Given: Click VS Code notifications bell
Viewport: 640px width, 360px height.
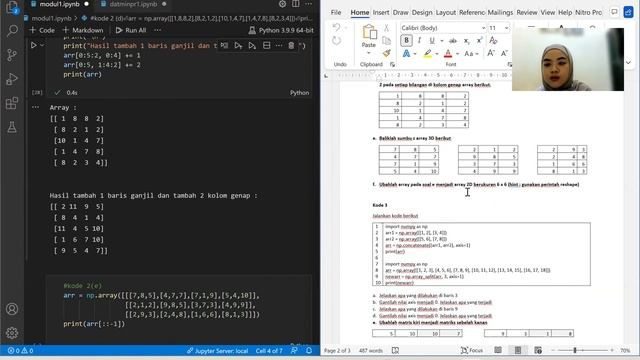Looking at the screenshot, I should [309, 351].
